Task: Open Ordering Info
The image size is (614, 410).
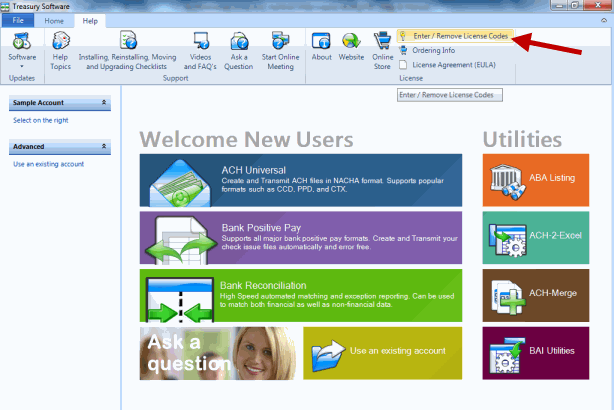Action: coord(427,51)
